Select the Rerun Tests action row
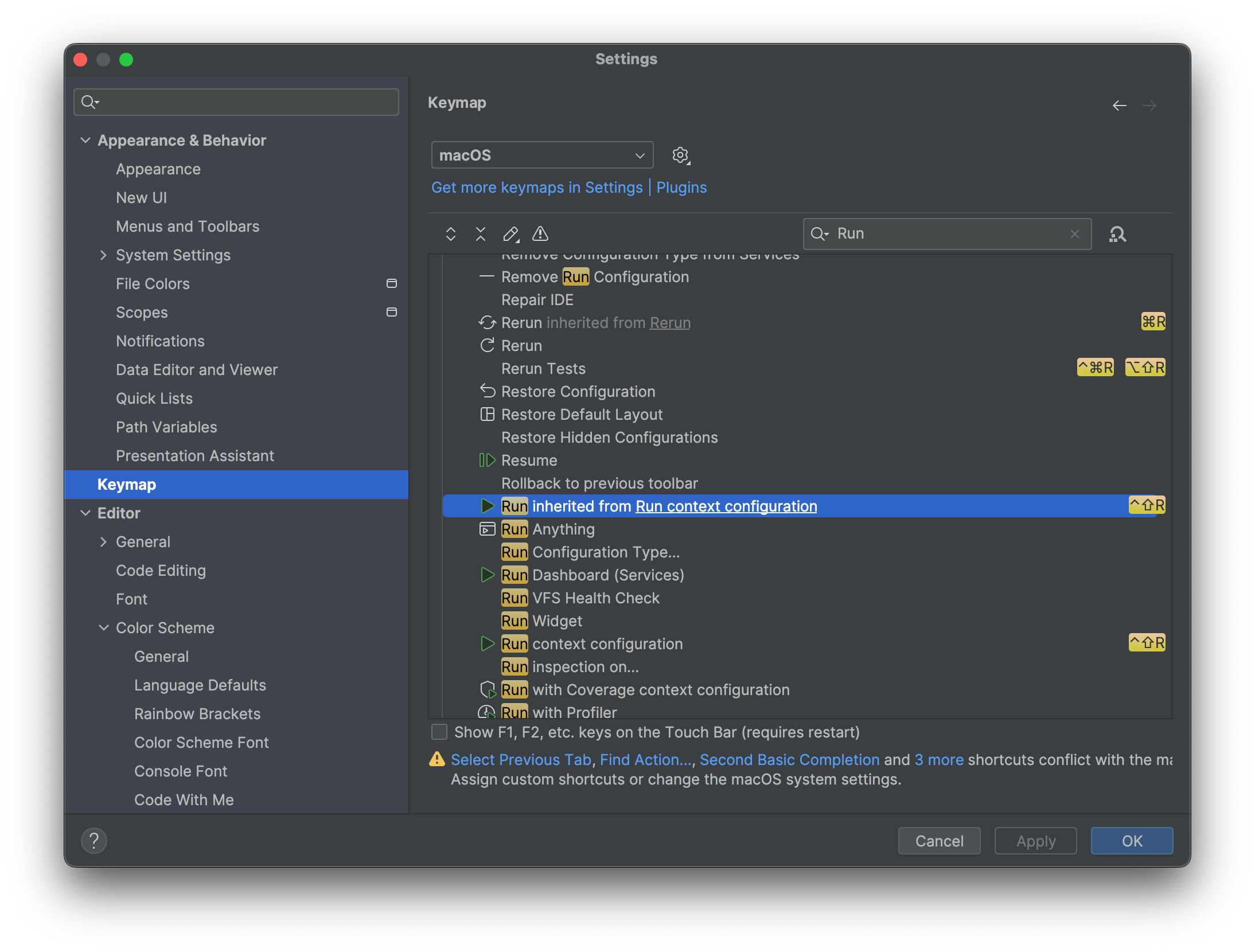The height and width of the screenshot is (952, 1255). (806, 368)
